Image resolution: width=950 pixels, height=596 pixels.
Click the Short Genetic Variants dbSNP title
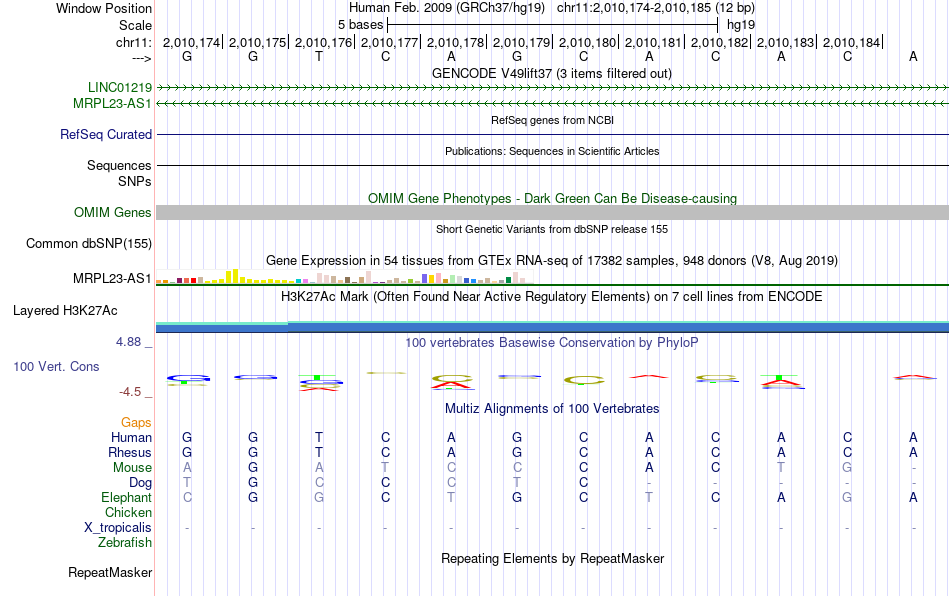552,229
